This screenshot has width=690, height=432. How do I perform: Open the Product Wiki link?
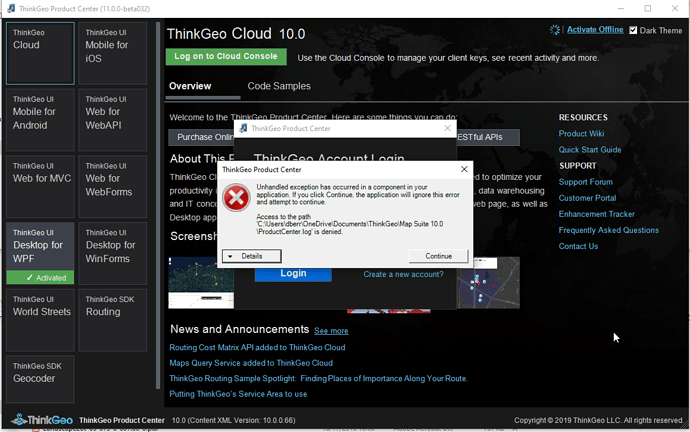[581, 134]
